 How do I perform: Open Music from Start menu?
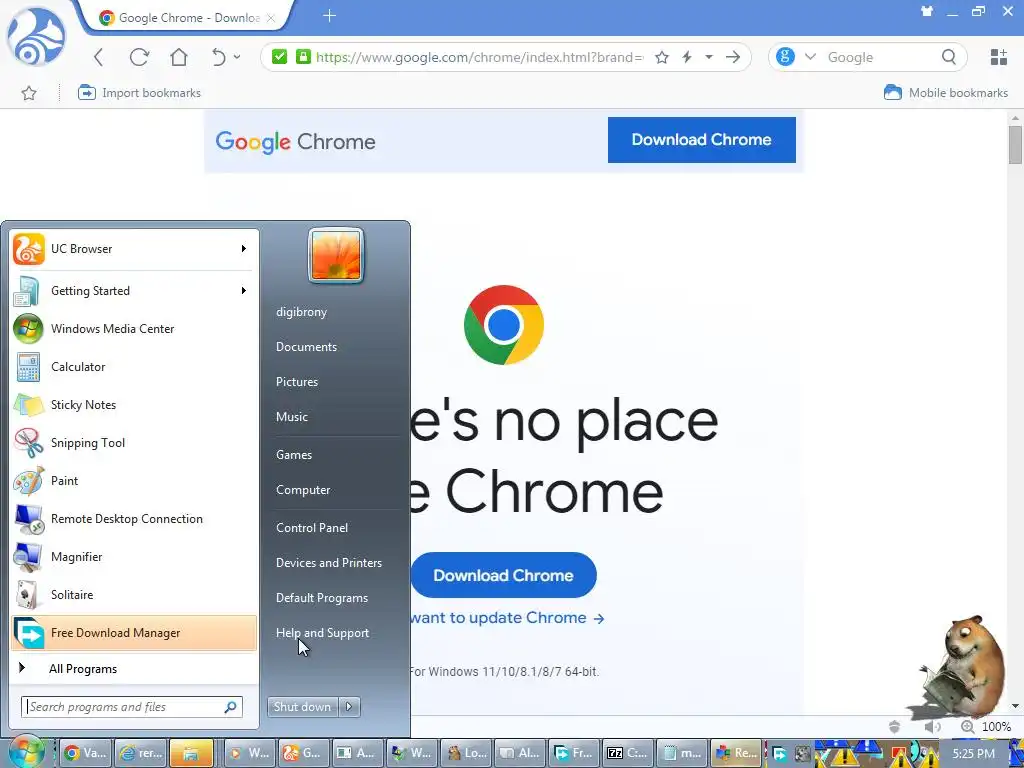point(291,417)
